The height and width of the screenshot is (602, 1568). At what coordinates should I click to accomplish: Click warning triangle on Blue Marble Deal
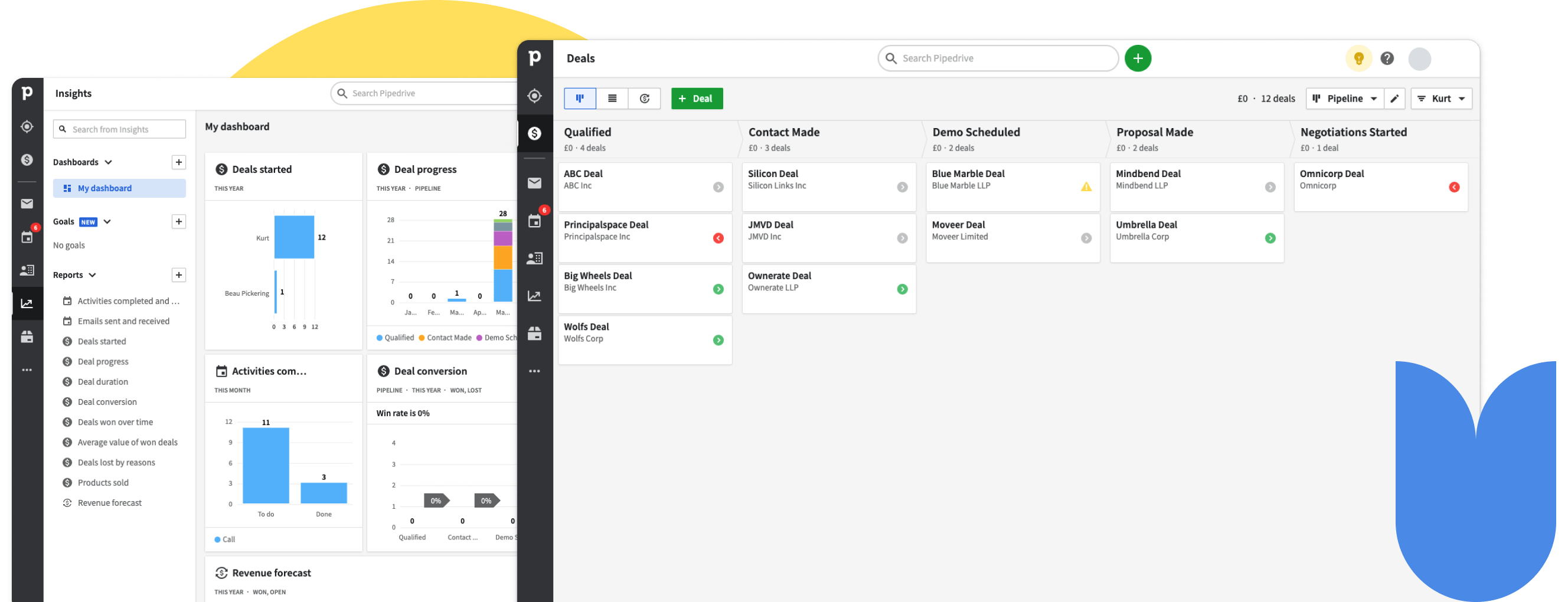1085,187
